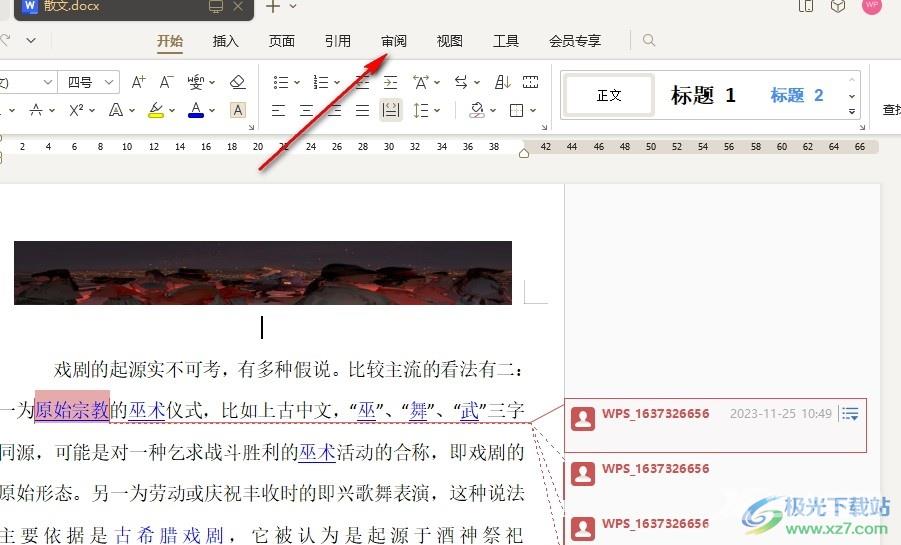Show or hide paragraph marks icon
This screenshot has height=545, width=901.
pos(530,82)
